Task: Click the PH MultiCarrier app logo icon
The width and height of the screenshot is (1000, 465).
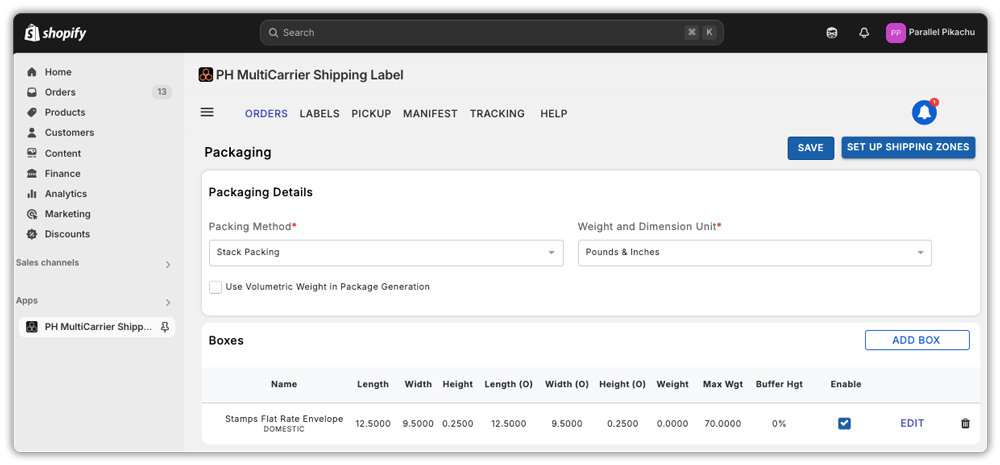Action: (205, 75)
